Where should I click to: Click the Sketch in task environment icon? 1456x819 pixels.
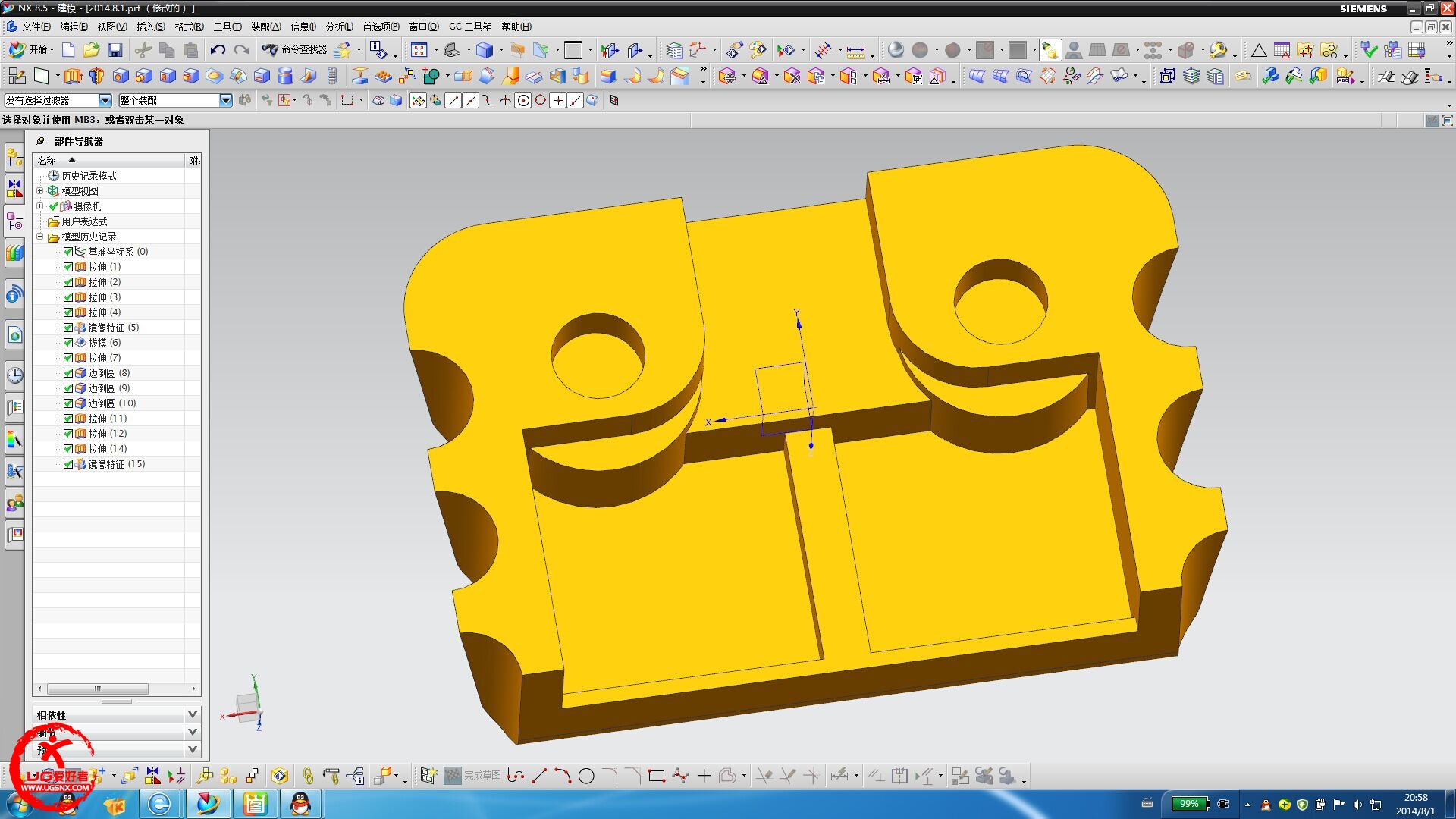17,76
